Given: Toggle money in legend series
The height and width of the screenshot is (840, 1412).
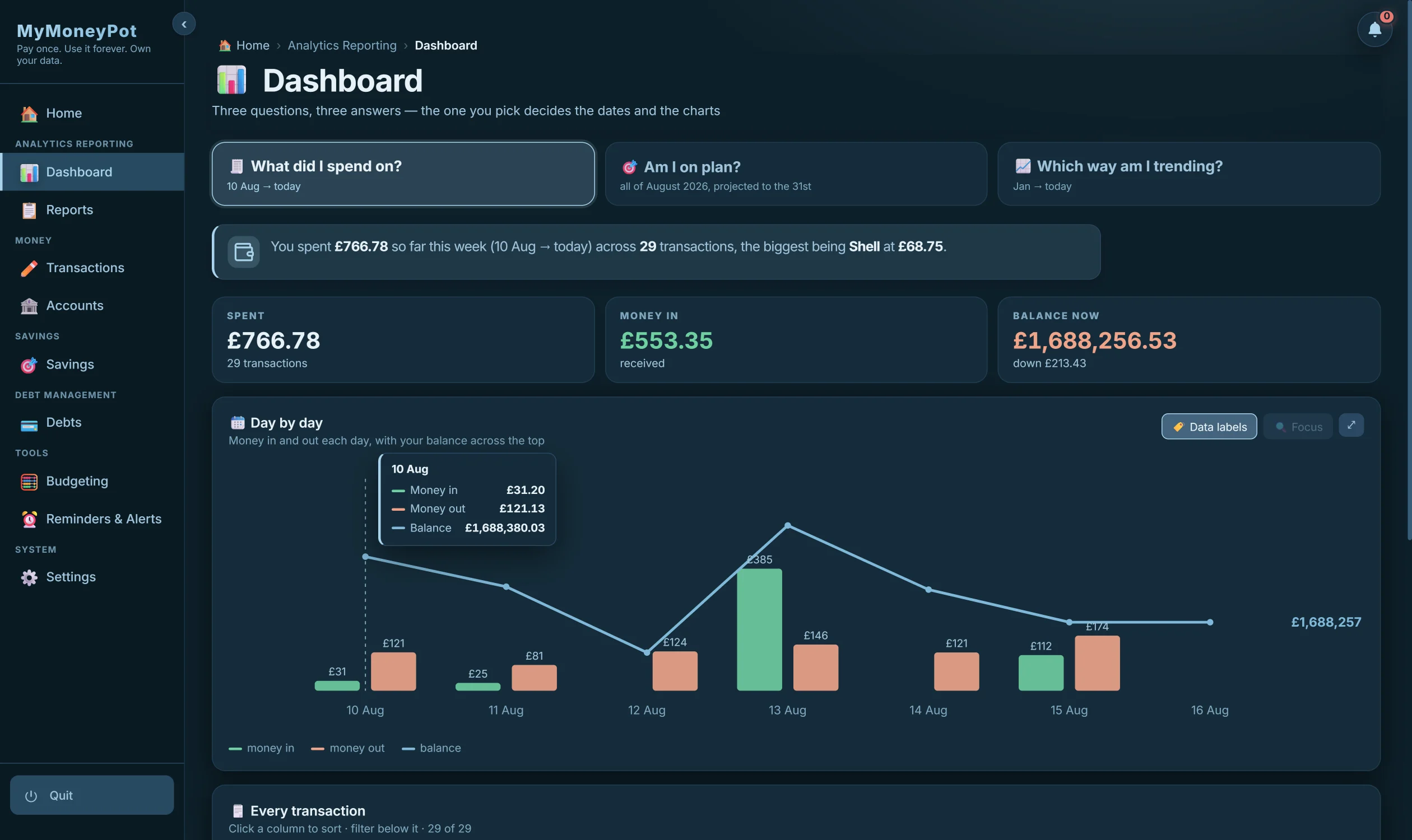Looking at the screenshot, I should click(261, 748).
